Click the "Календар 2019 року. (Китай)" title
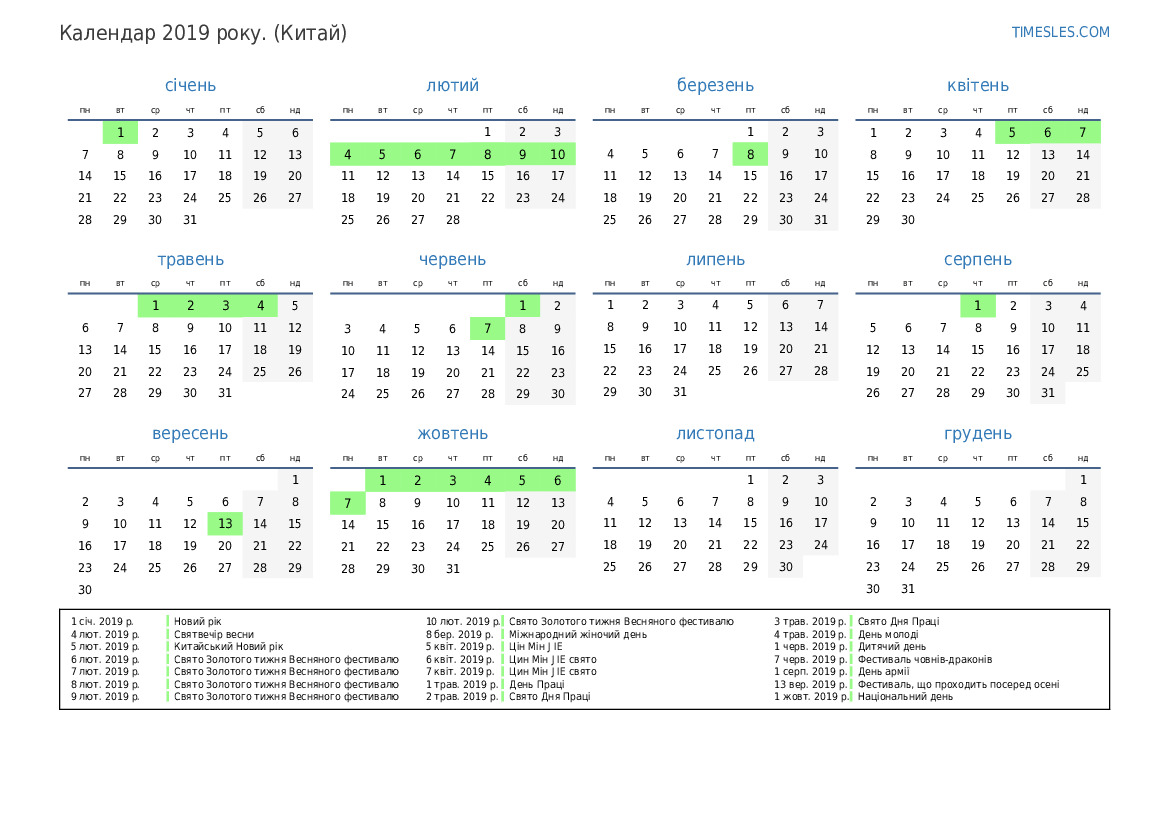1169x827 pixels. point(203,33)
